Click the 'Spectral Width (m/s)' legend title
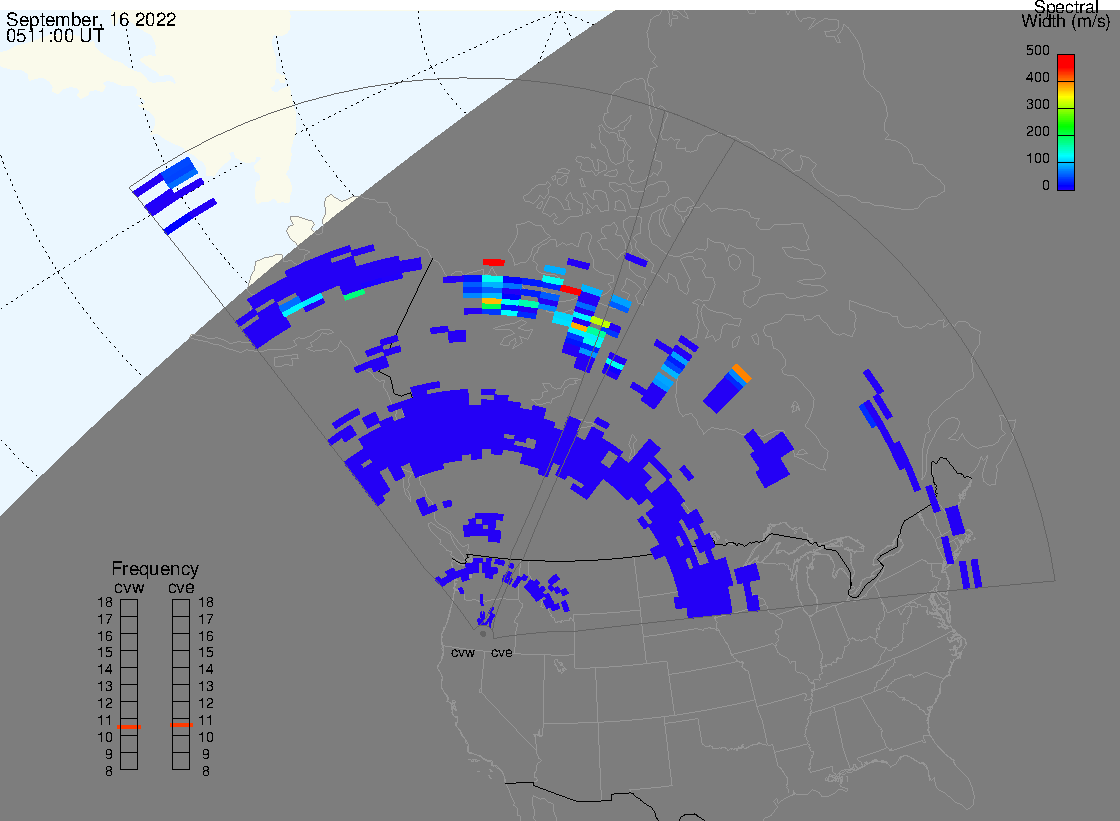 [x=1066, y=14]
